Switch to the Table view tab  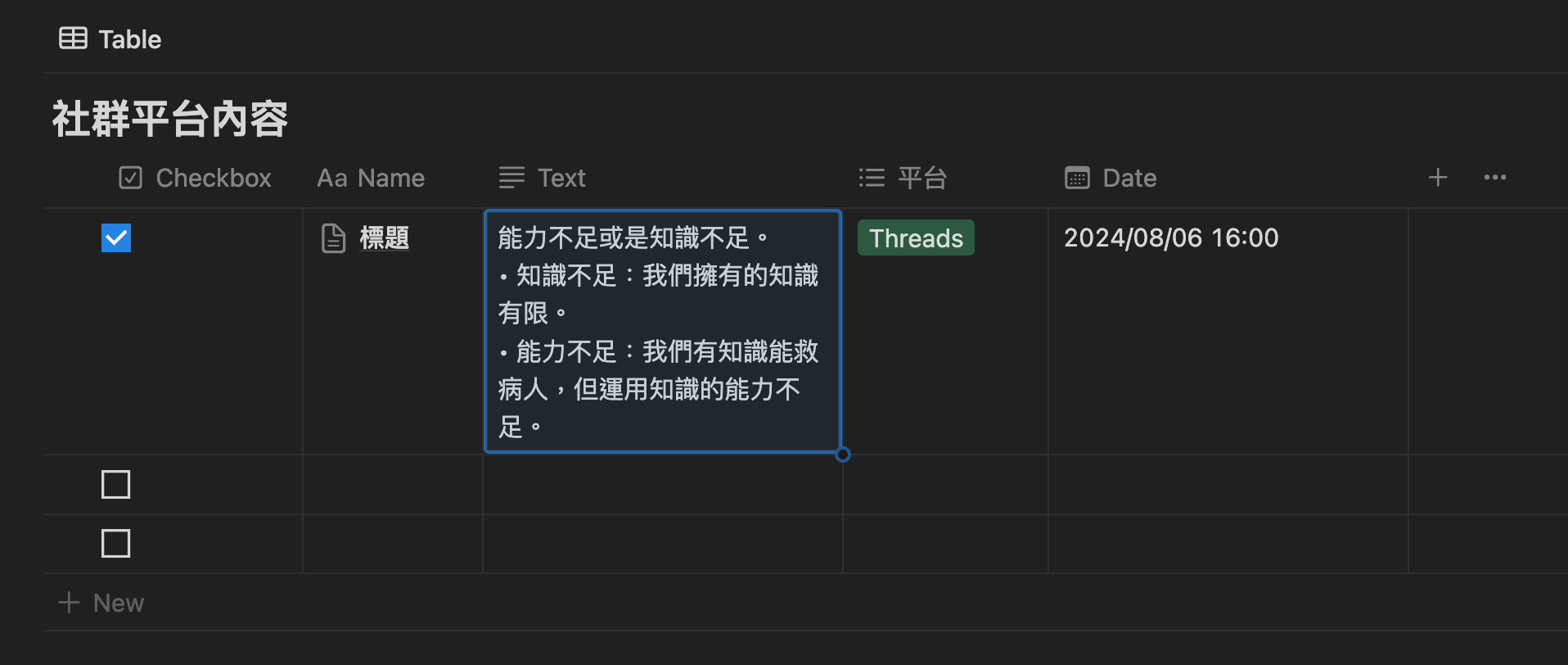(x=129, y=39)
